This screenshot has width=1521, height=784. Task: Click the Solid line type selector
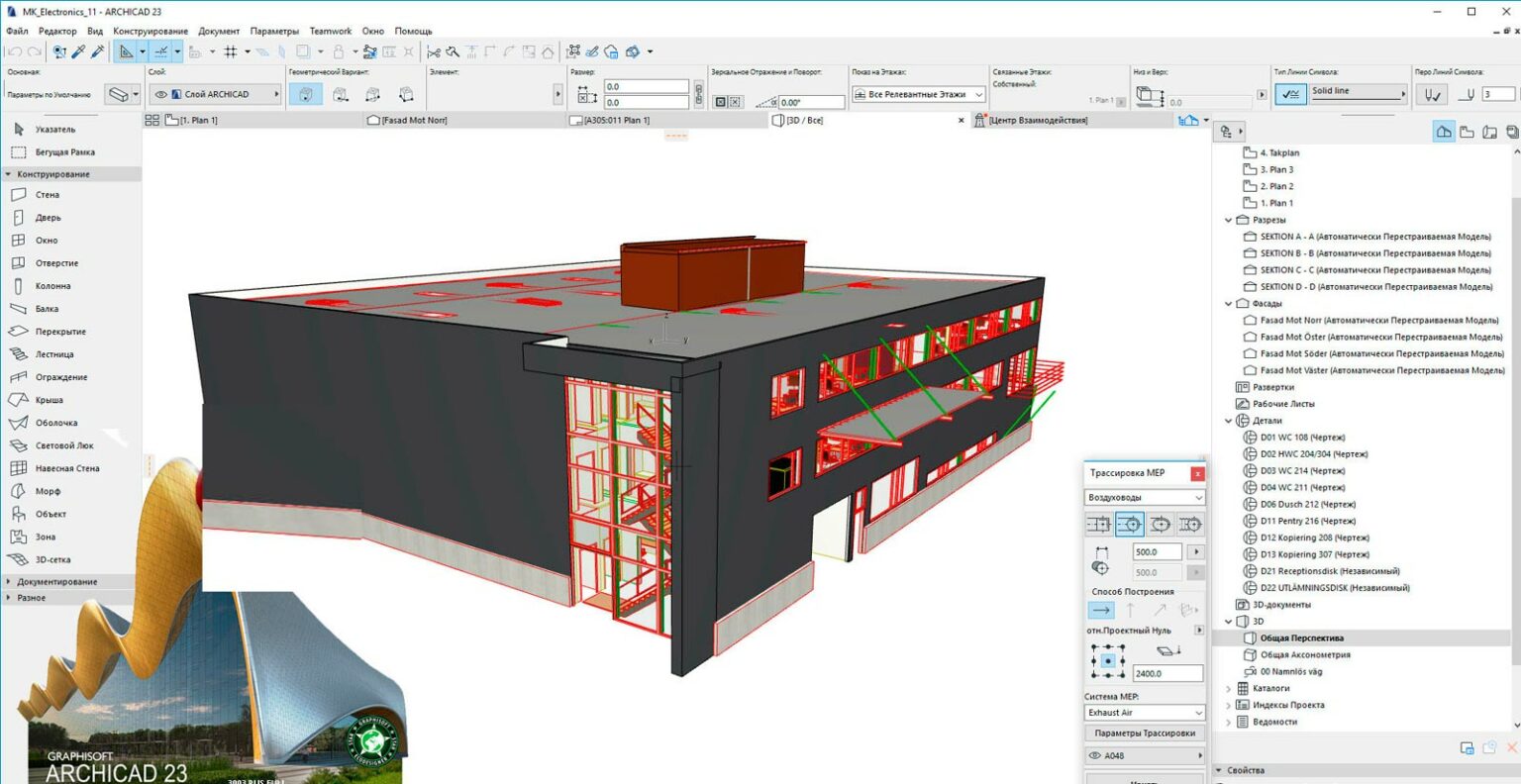pyautogui.click(x=1355, y=92)
